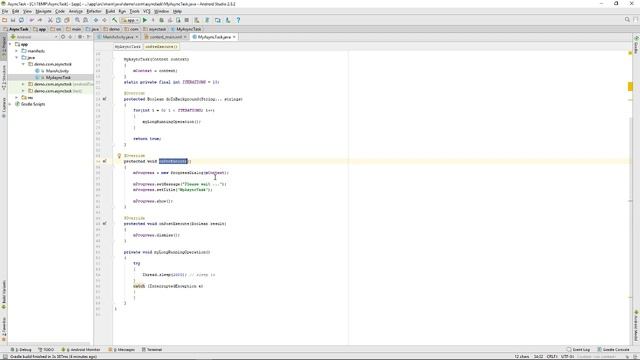The image size is (640, 360).
Task: Open the Debug tool window button
Action: click(x=21, y=350)
